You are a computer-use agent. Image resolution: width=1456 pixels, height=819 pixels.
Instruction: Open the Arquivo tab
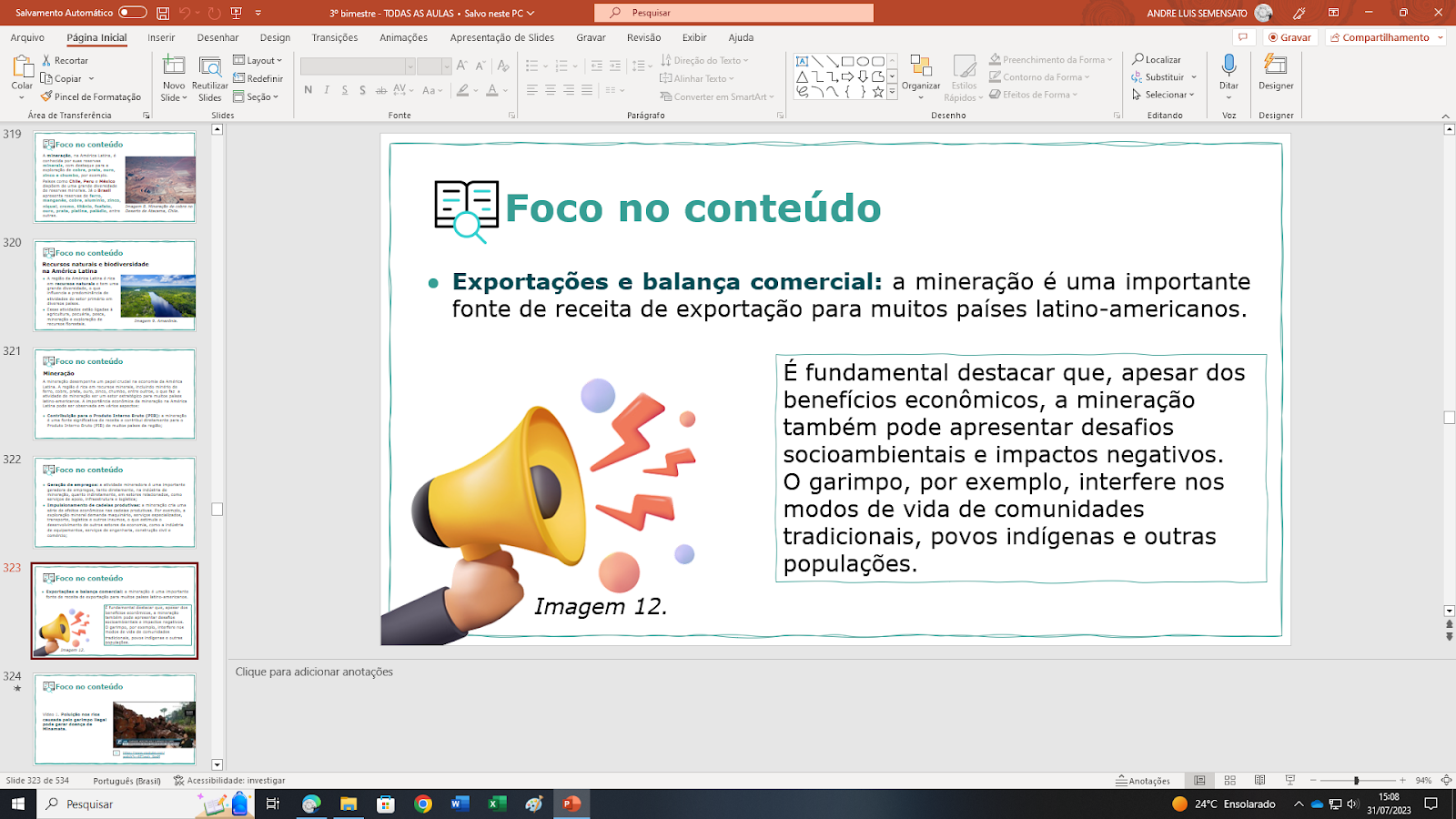click(27, 37)
